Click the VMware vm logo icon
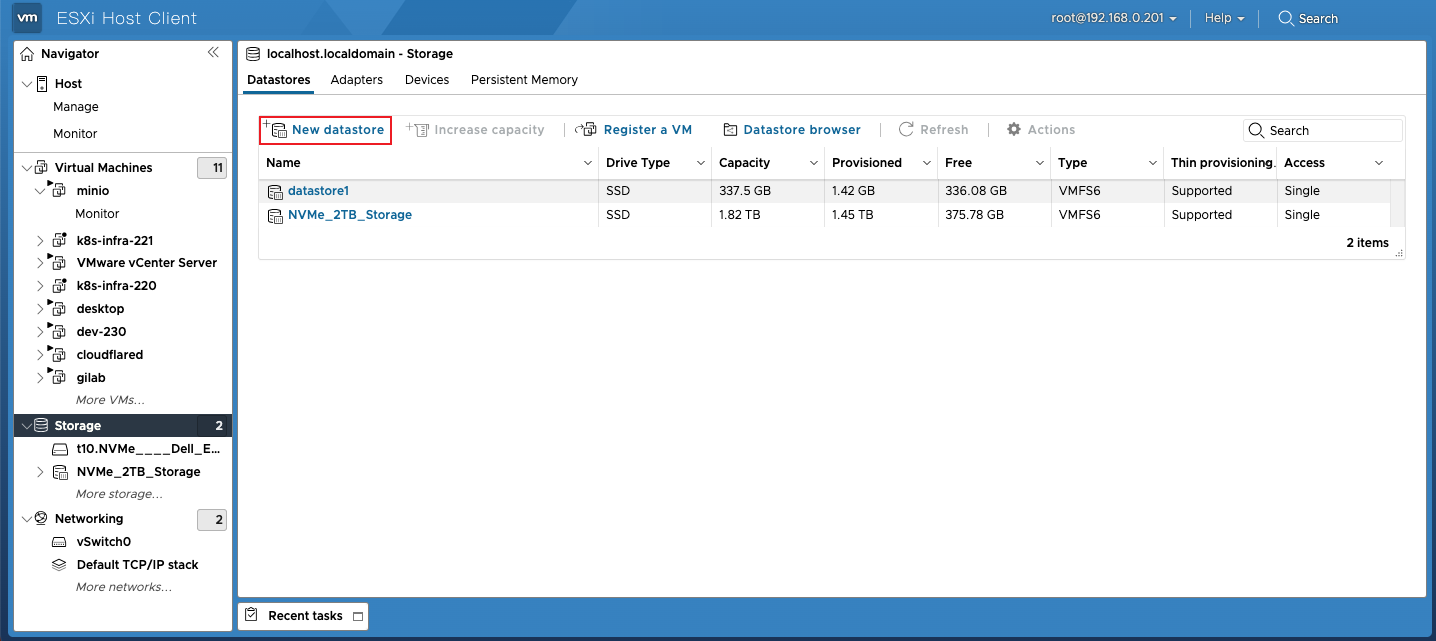This screenshot has width=1436, height=641. [x=28, y=17]
